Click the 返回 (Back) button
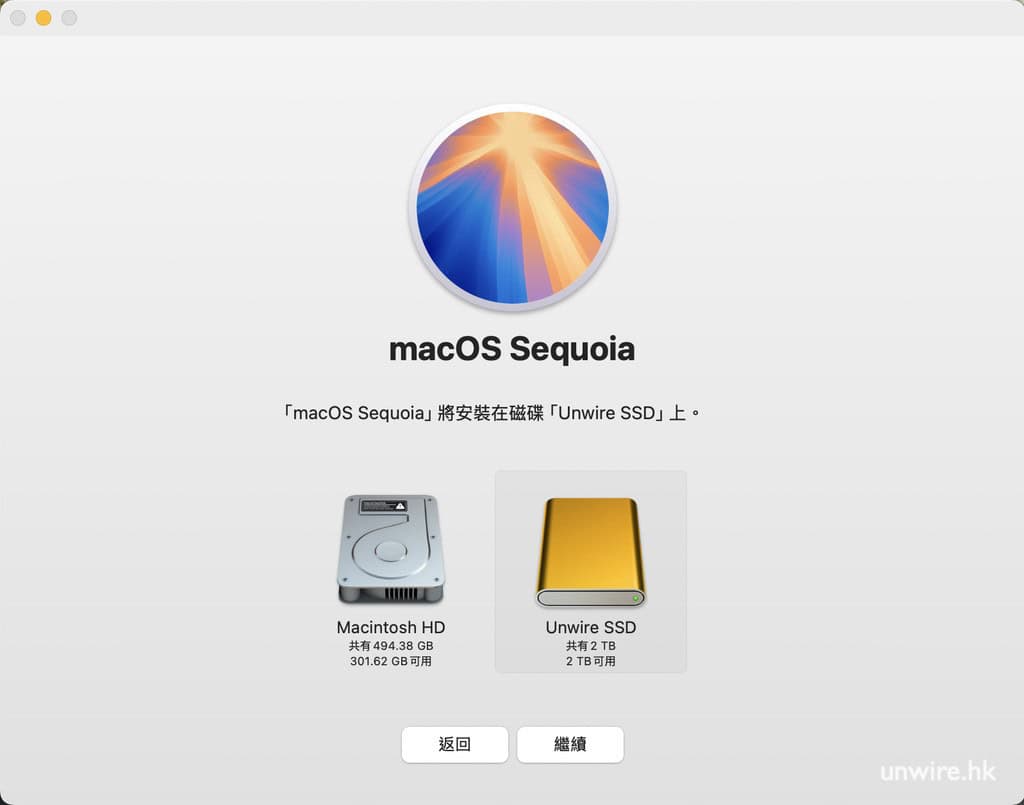The height and width of the screenshot is (805, 1024). [455, 744]
